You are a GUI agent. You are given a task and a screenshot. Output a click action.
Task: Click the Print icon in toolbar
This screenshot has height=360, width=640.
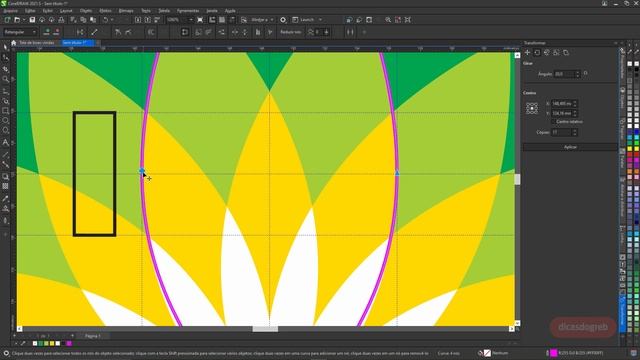click(x=61, y=20)
